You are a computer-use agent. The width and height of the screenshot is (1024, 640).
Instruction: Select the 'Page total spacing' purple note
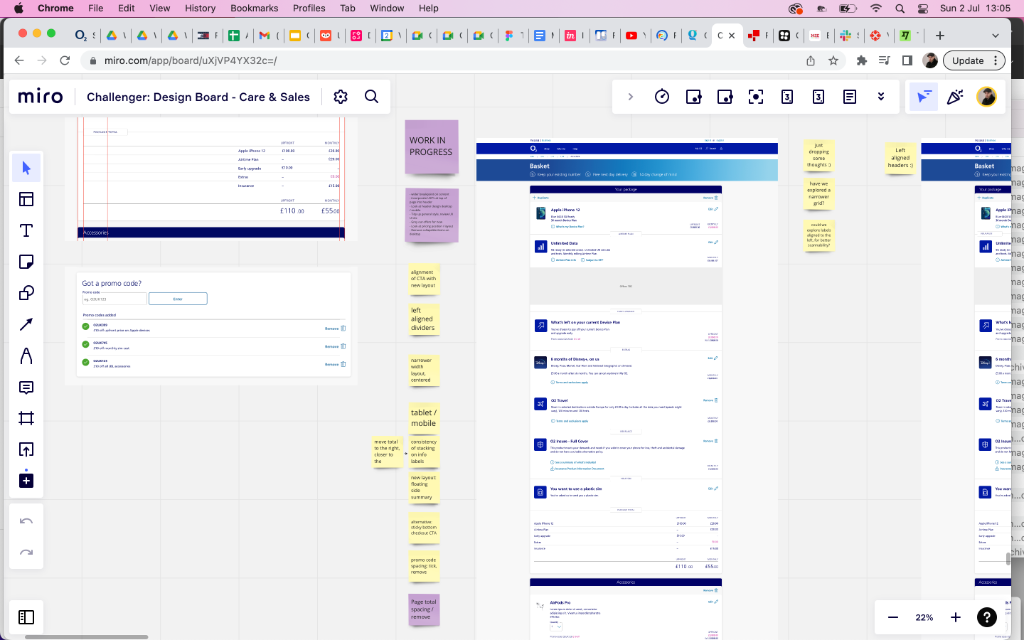click(x=423, y=609)
